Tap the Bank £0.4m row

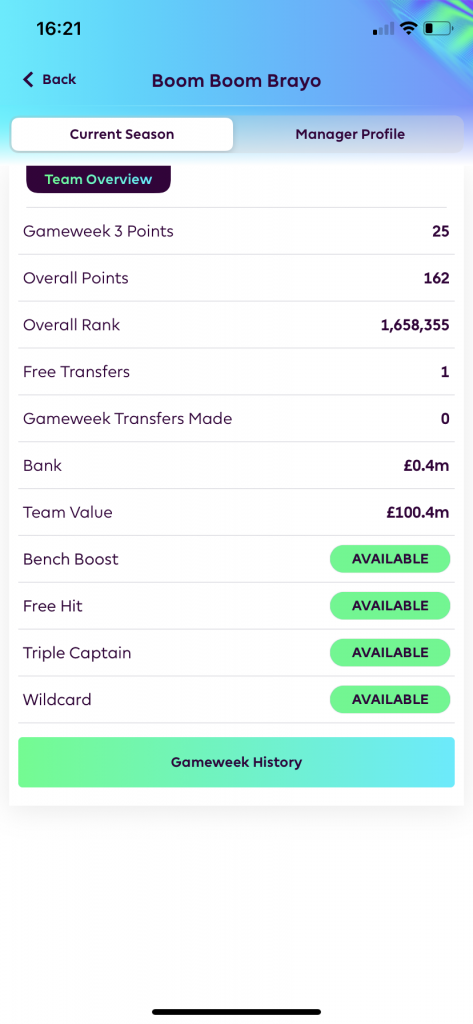click(236, 466)
